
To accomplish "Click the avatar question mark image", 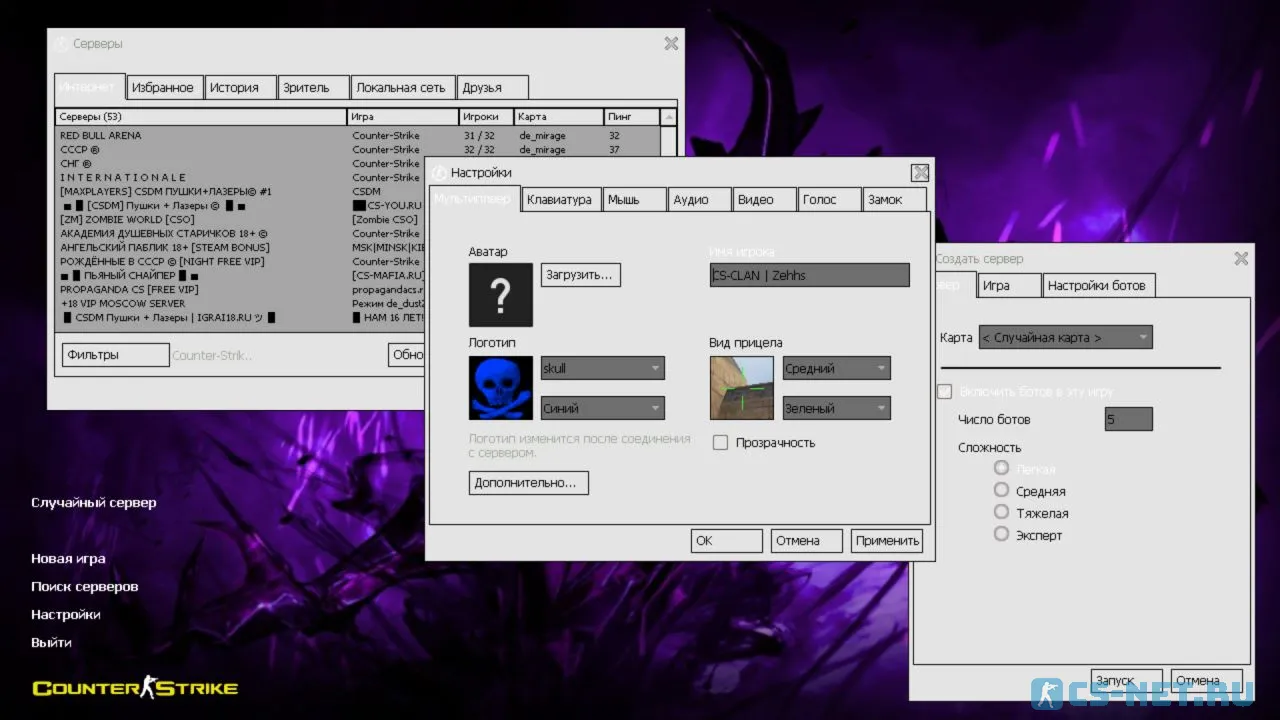I will tap(501, 295).
